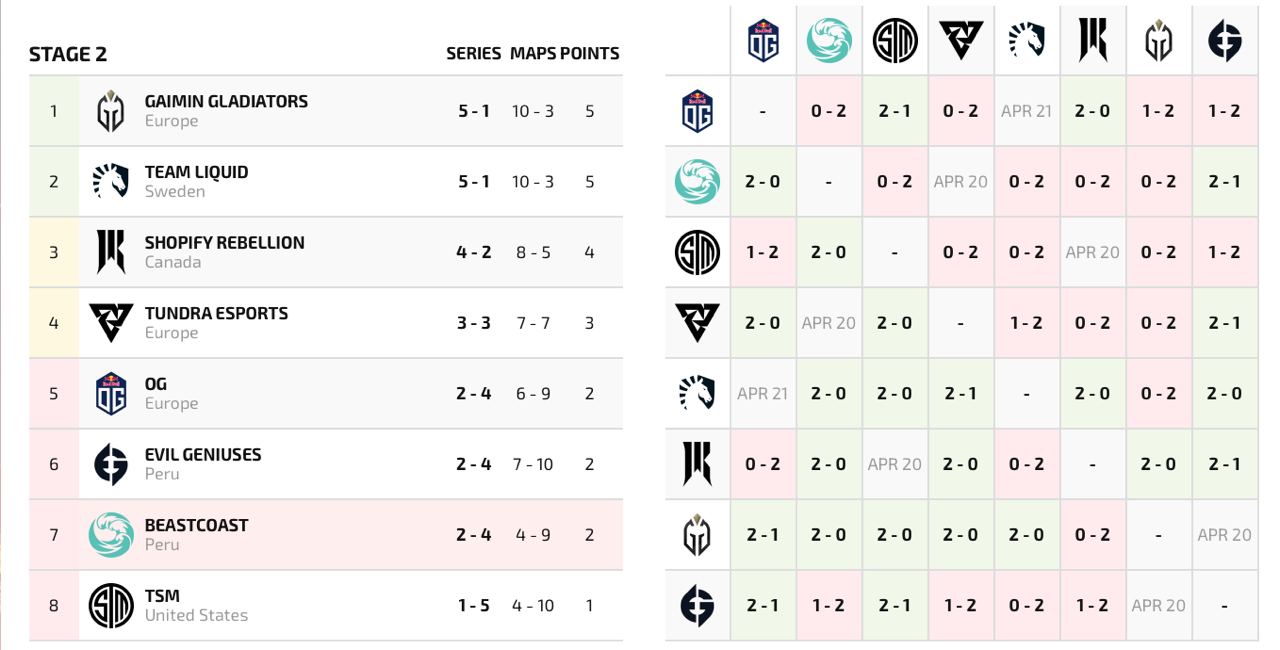Click the POINTS column header
The image size is (1280, 650).
[589, 54]
